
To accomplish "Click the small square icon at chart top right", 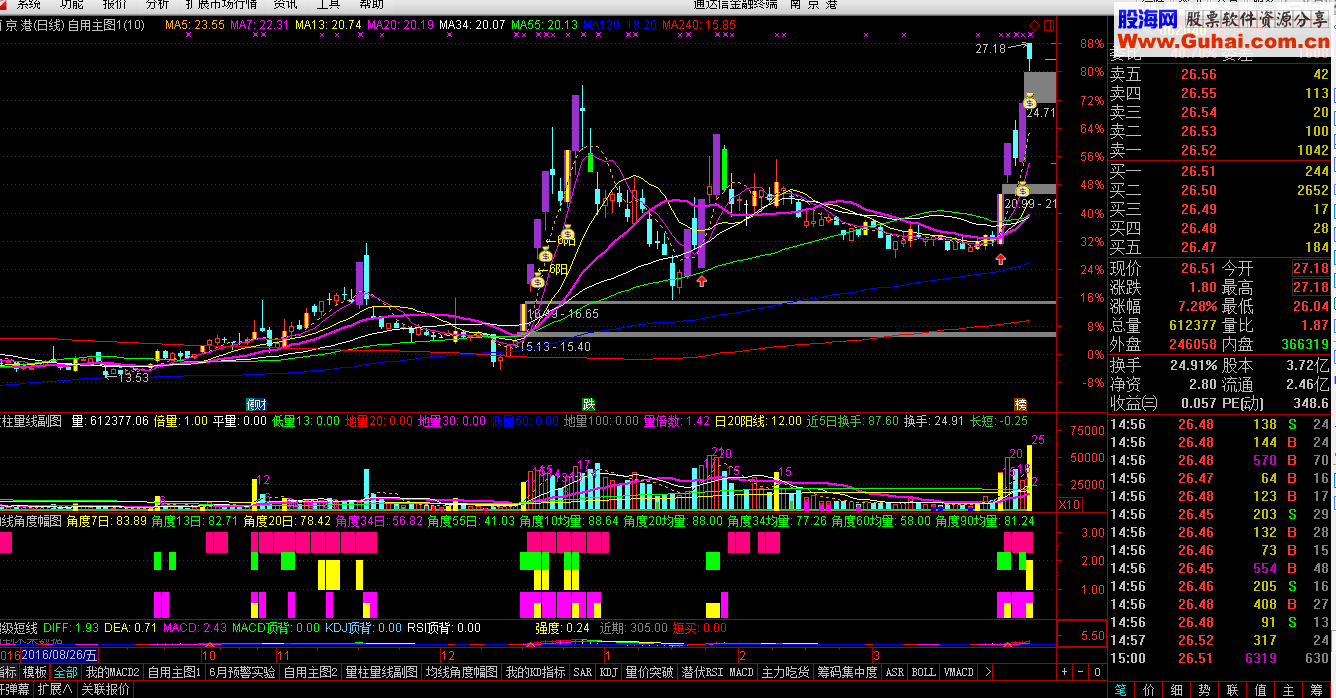I will (x=1048, y=24).
